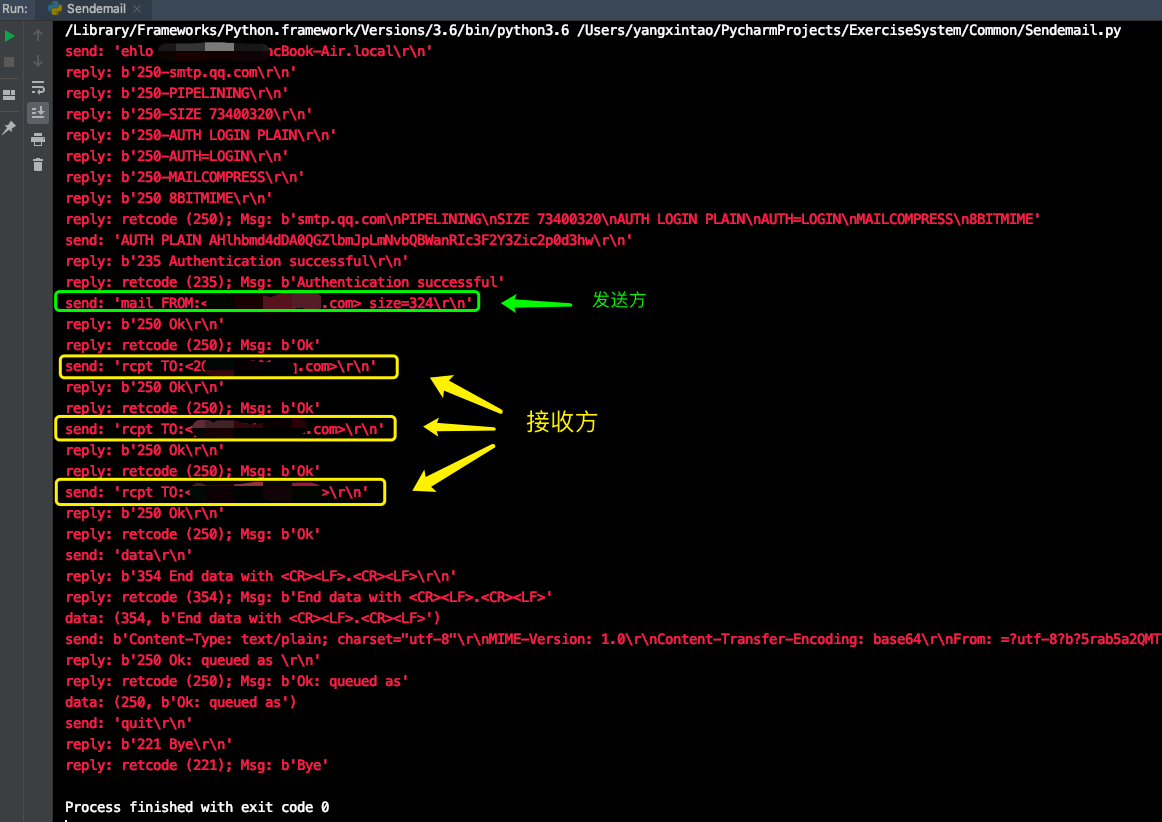Click the up-the-stack-trace arrow icon

tap(38, 36)
